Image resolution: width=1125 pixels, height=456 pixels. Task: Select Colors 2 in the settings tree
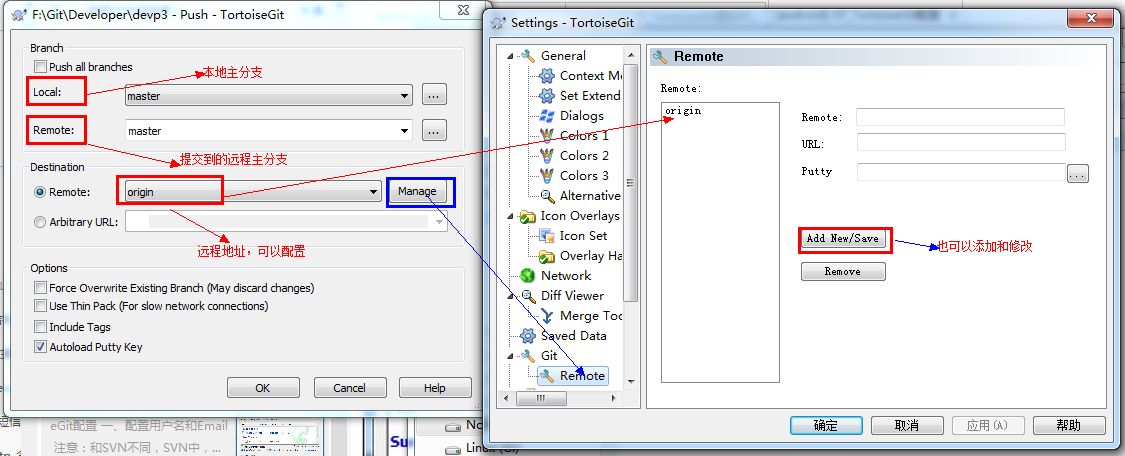pyautogui.click(x=584, y=156)
